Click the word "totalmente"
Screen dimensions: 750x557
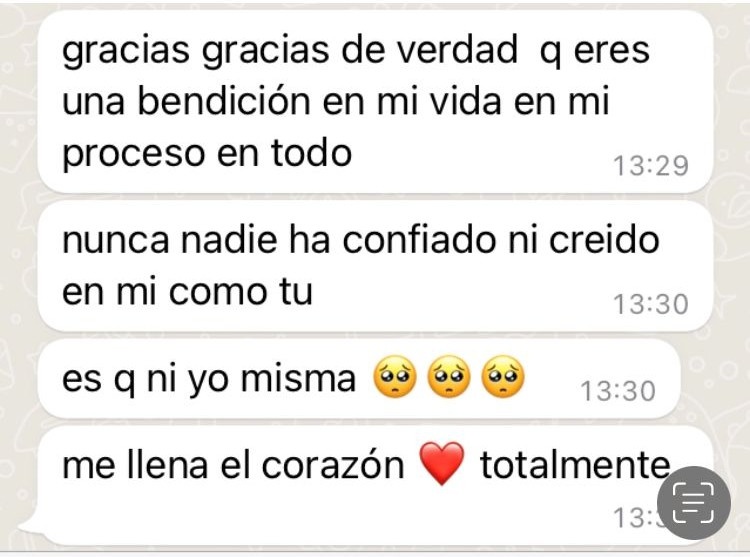(575, 464)
